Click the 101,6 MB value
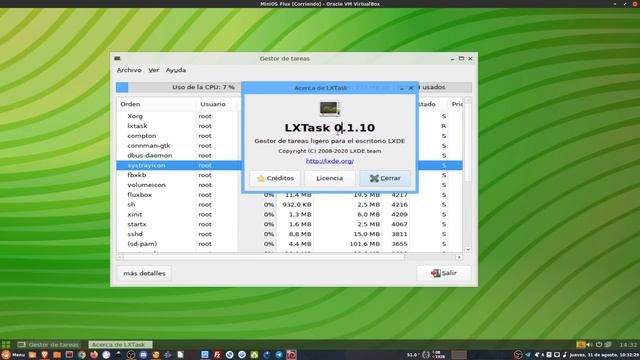Viewport: 640px width, 360px height. [364, 244]
